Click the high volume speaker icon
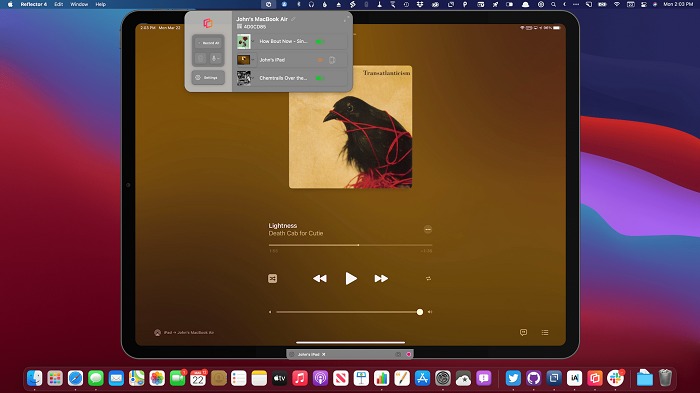700x393 pixels. pos(430,312)
